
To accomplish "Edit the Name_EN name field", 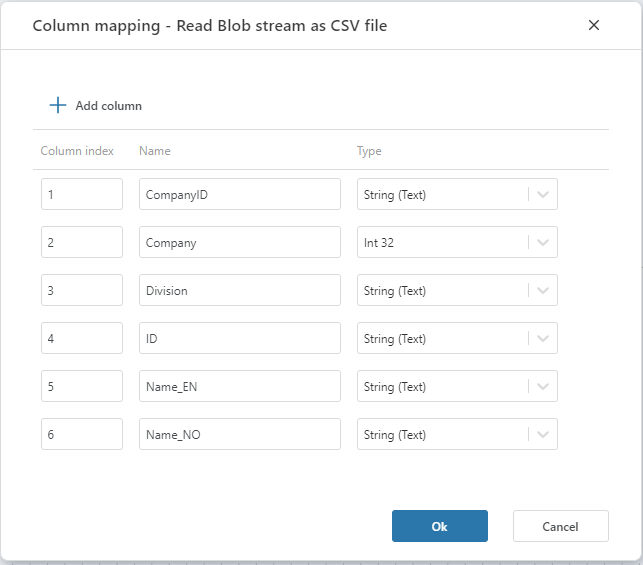I will click(239, 387).
